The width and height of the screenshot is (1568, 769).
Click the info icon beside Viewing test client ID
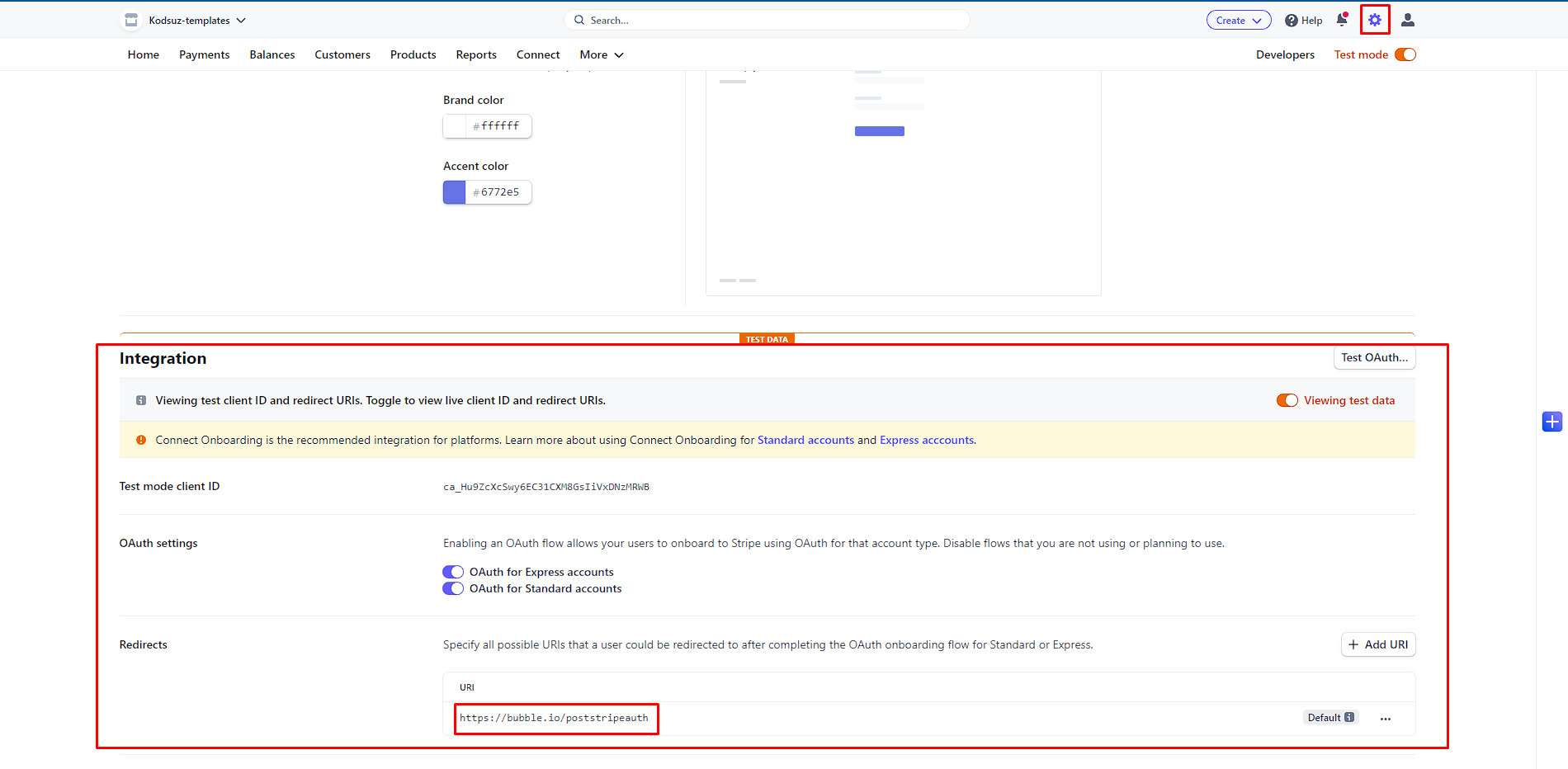tap(141, 400)
